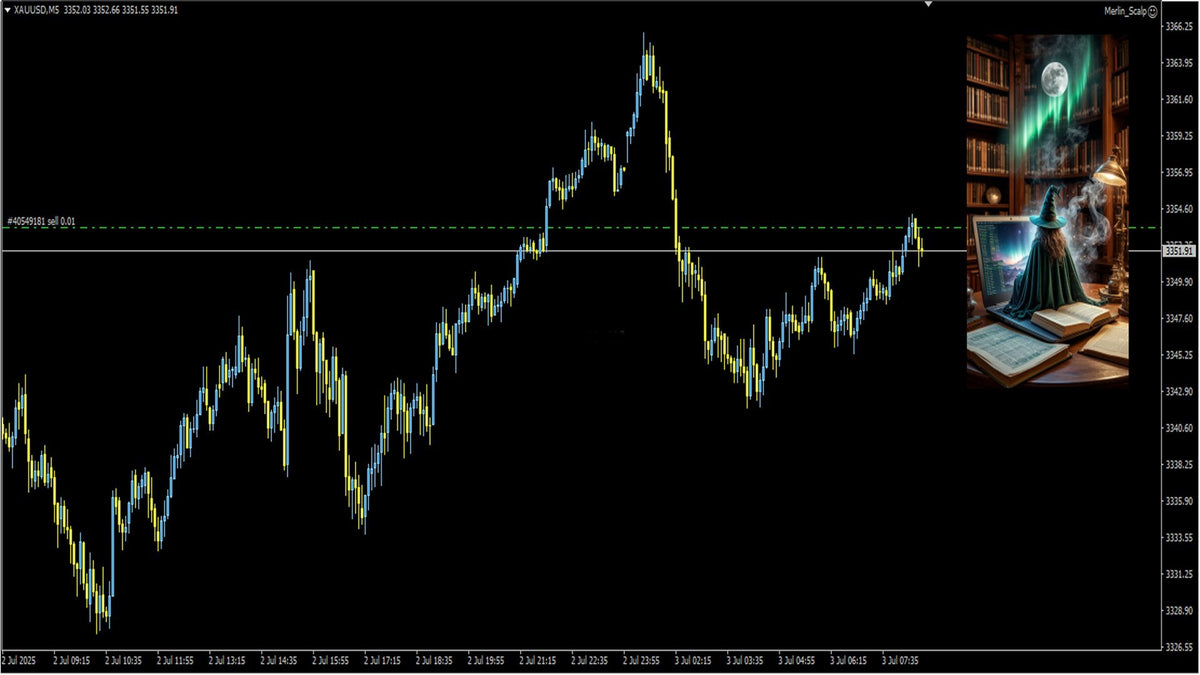Select the #40549181 sell 0.01 order label
This screenshot has height=675, width=1200.
pyautogui.click(x=41, y=221)
